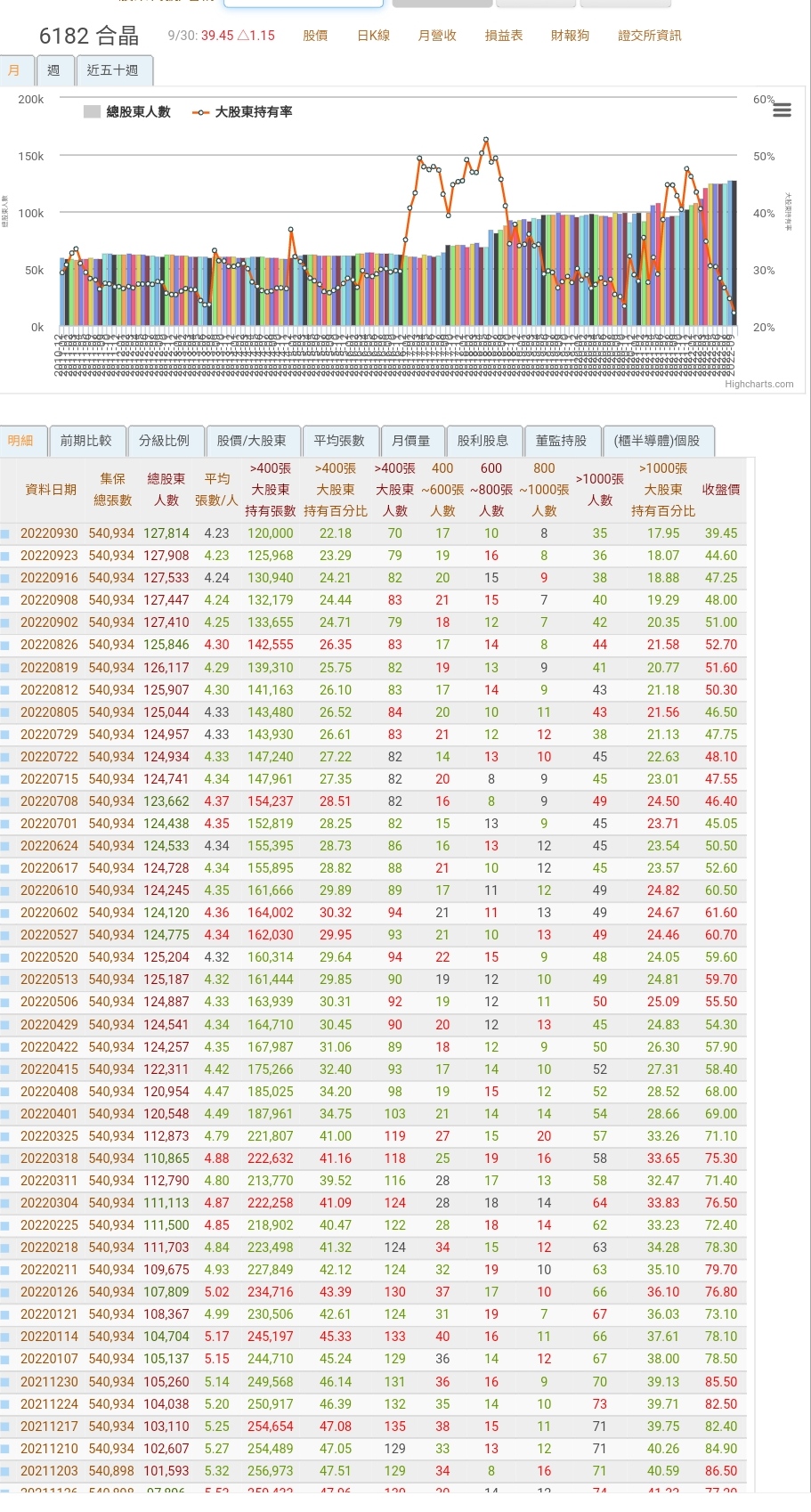Click the blue square icon beside row 20220930

[5, 534]
